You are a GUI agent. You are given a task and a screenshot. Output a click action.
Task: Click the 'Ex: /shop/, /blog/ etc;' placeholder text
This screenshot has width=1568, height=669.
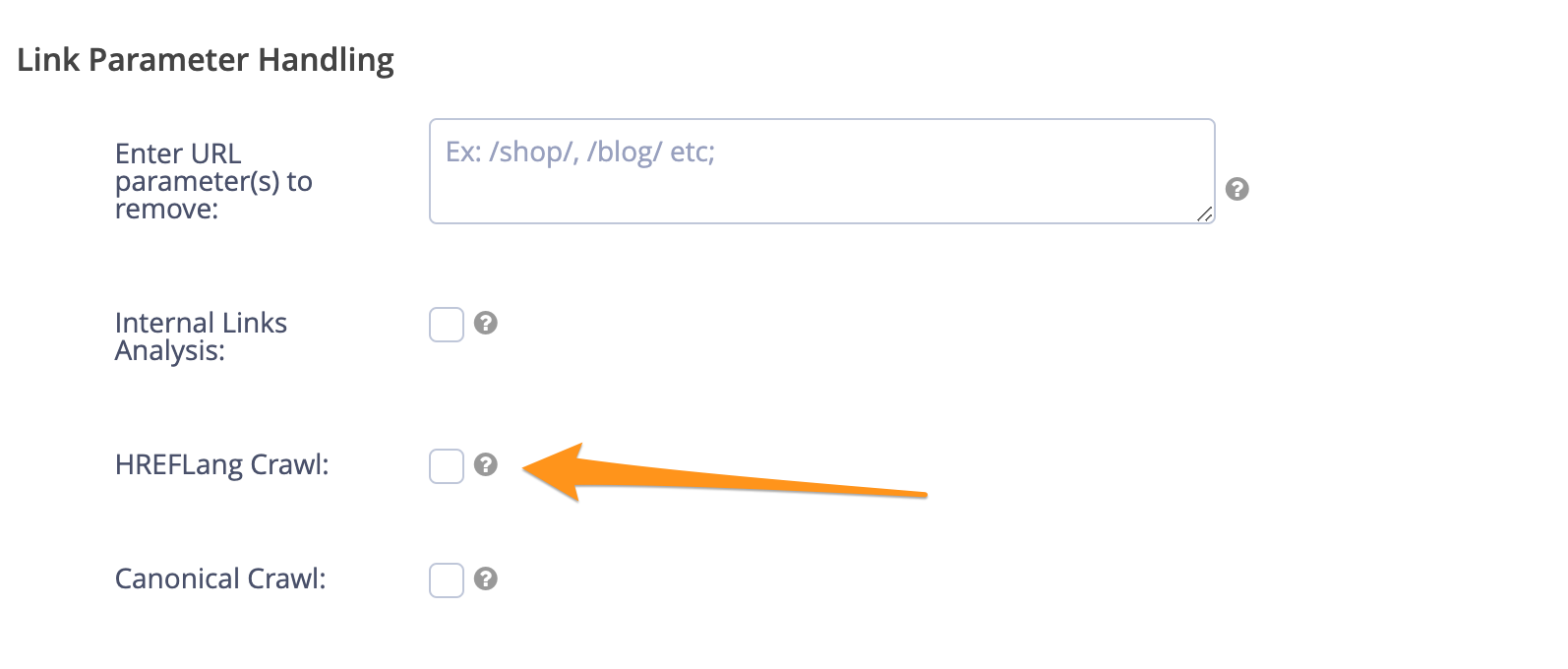point(580,152)
